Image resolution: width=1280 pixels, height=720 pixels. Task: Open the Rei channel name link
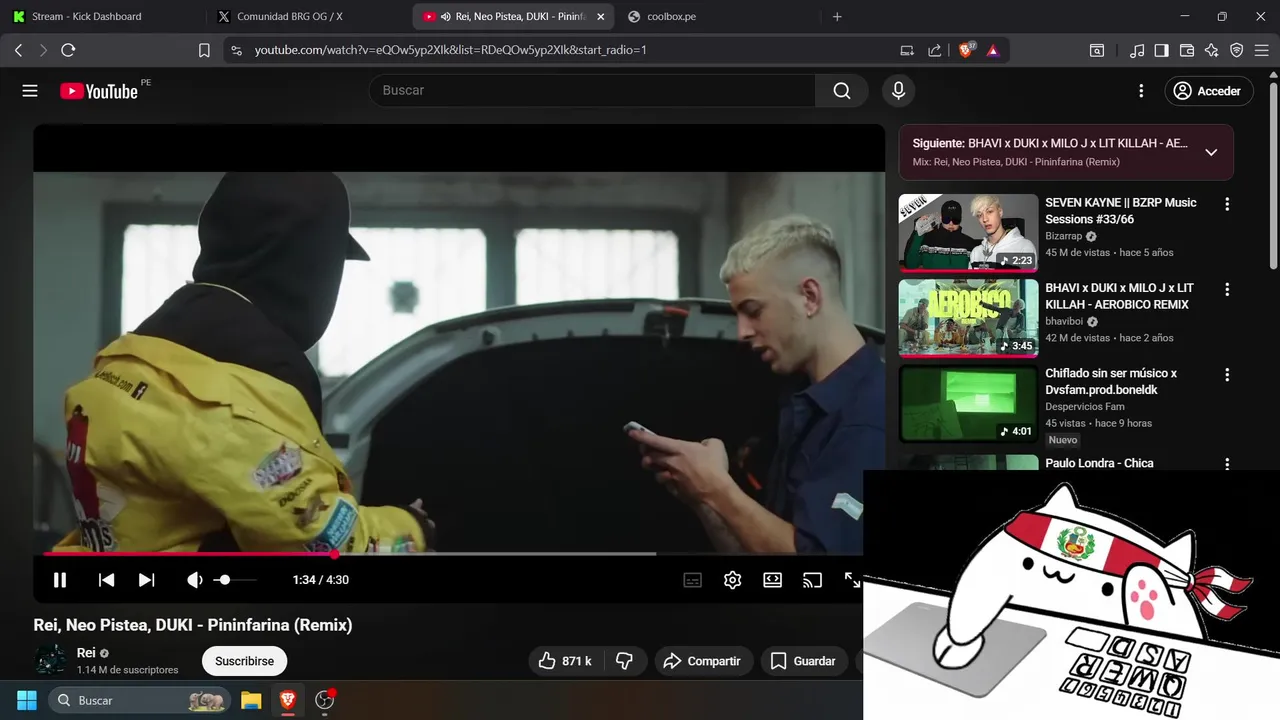pos(86,653)
